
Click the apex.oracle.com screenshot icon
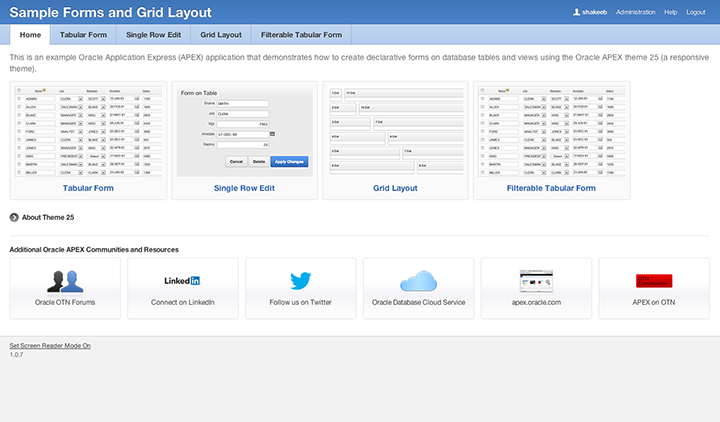click(536, 280)
